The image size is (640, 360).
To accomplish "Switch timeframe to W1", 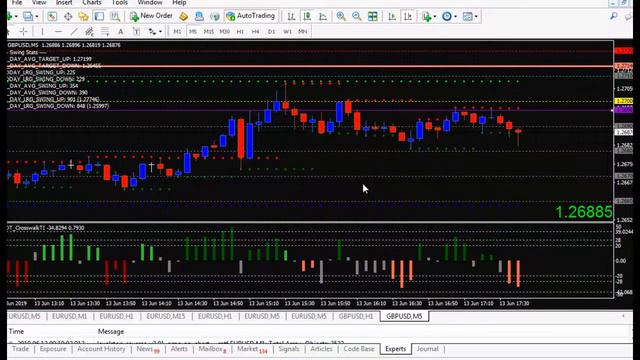I will (287, 31).
